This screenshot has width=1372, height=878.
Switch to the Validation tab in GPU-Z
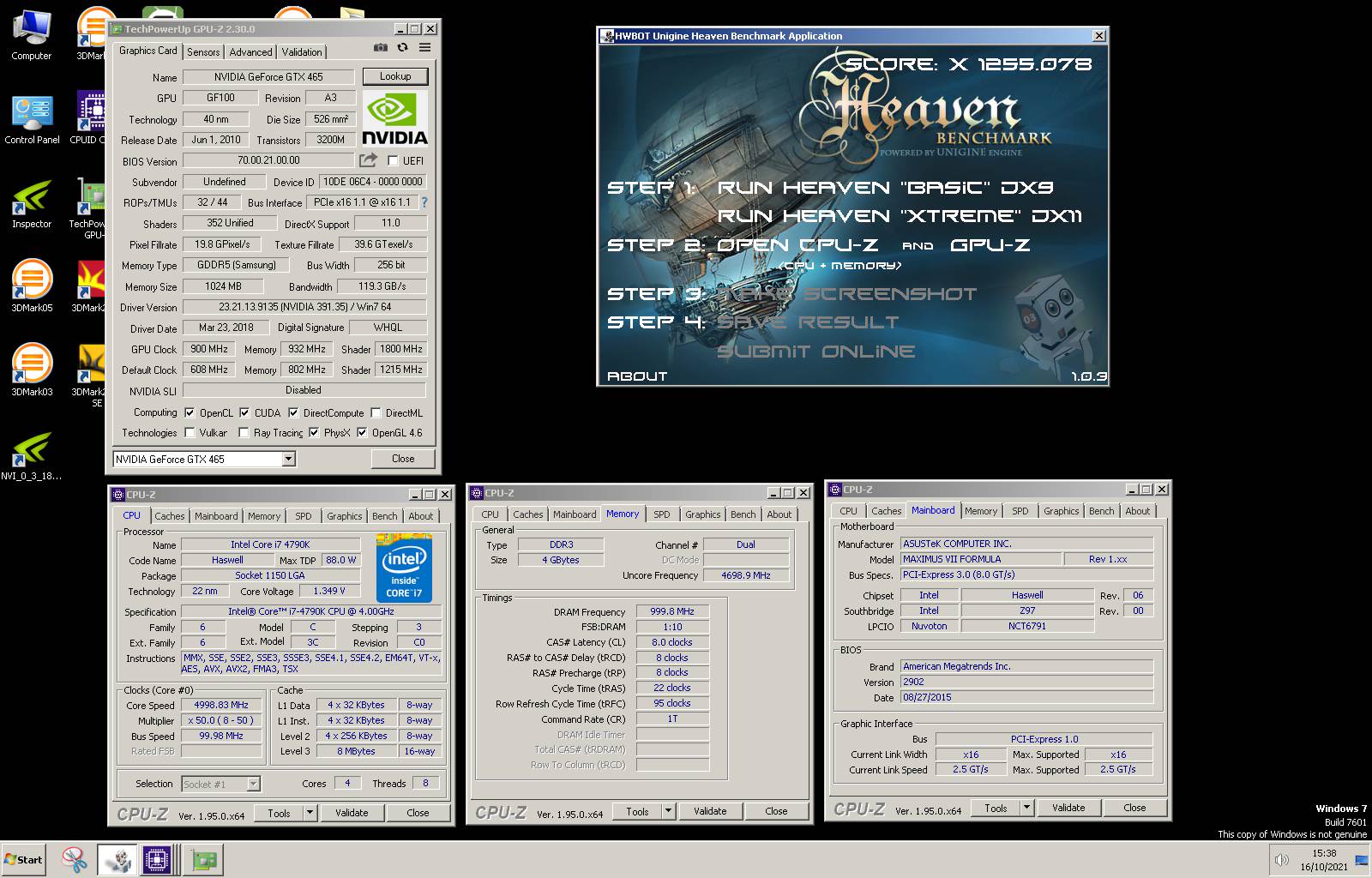click(x=302, y=52)
